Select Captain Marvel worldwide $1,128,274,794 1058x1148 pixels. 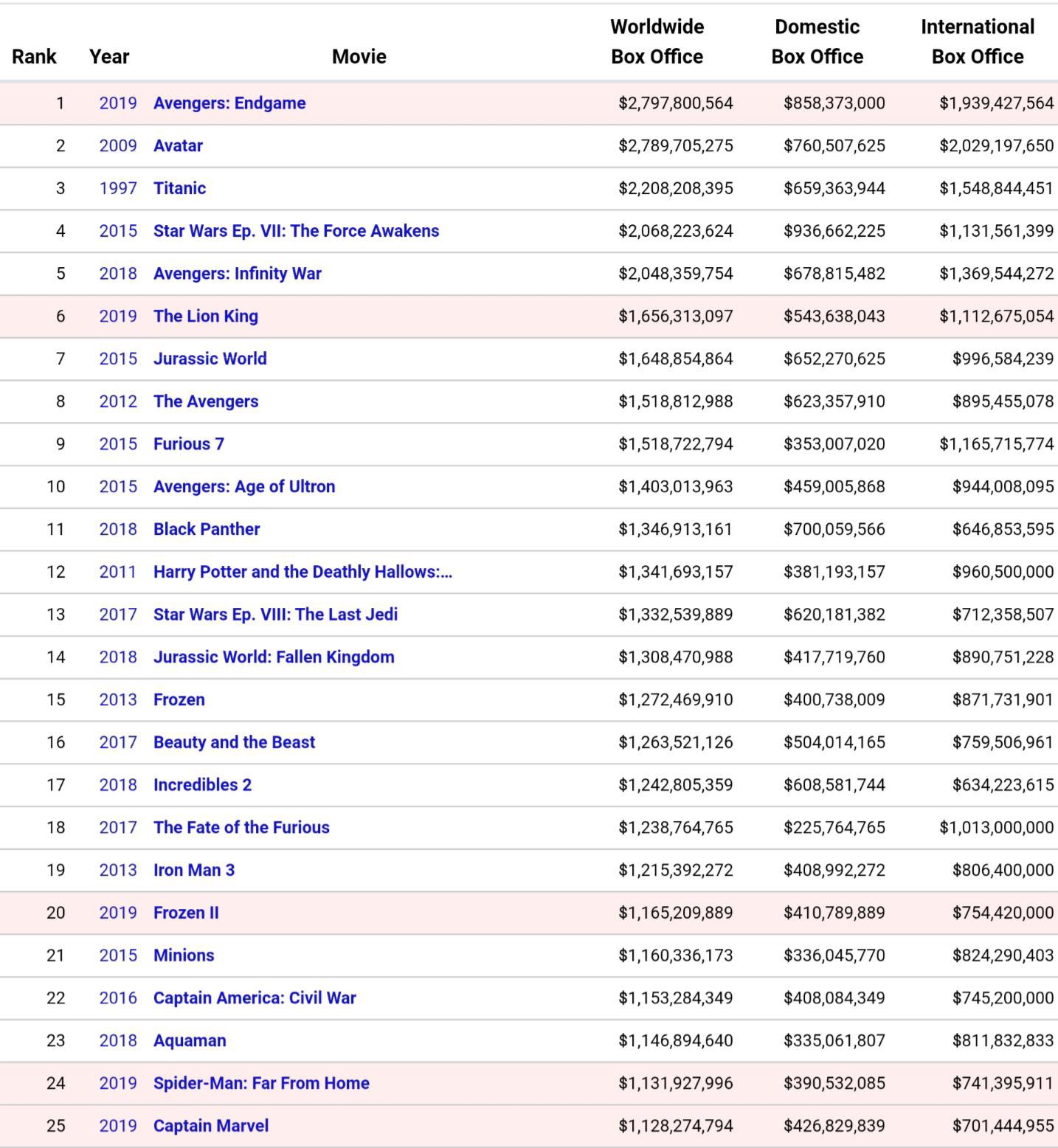click(676, 1126)
